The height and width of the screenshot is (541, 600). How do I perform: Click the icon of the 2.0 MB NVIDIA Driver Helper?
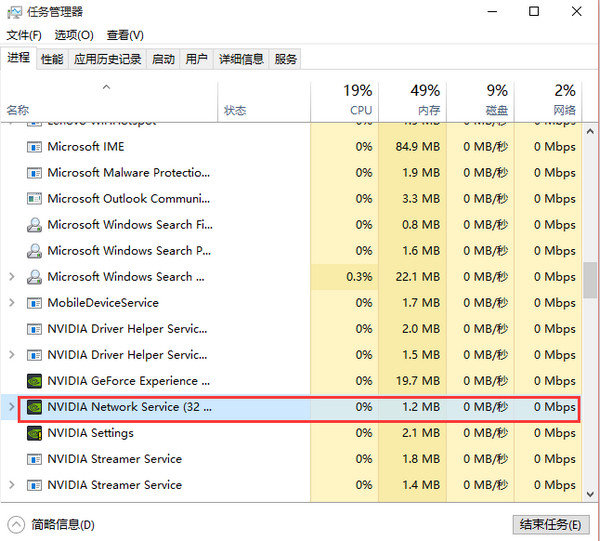point(34,329)
